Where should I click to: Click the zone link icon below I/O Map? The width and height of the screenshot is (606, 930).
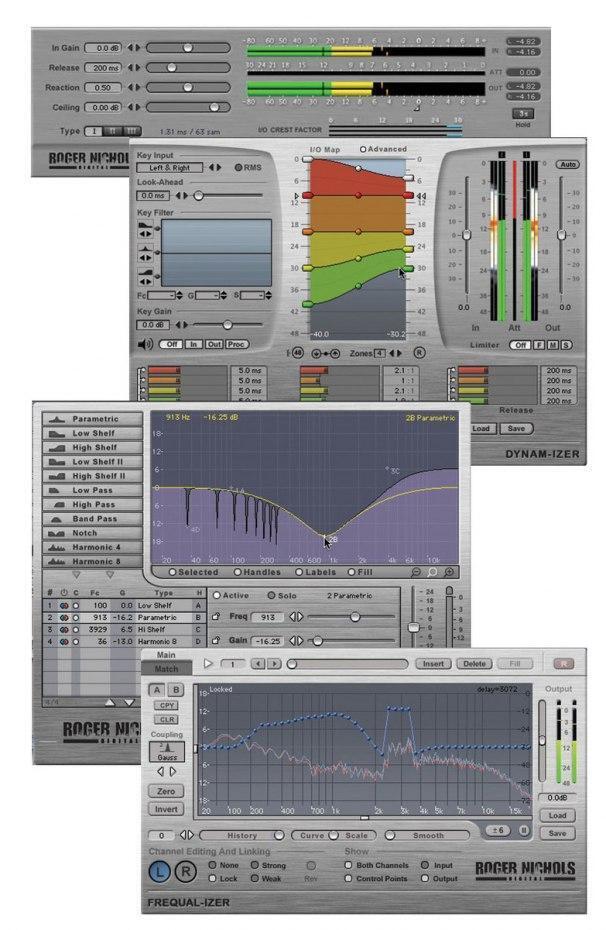point(326,353)
